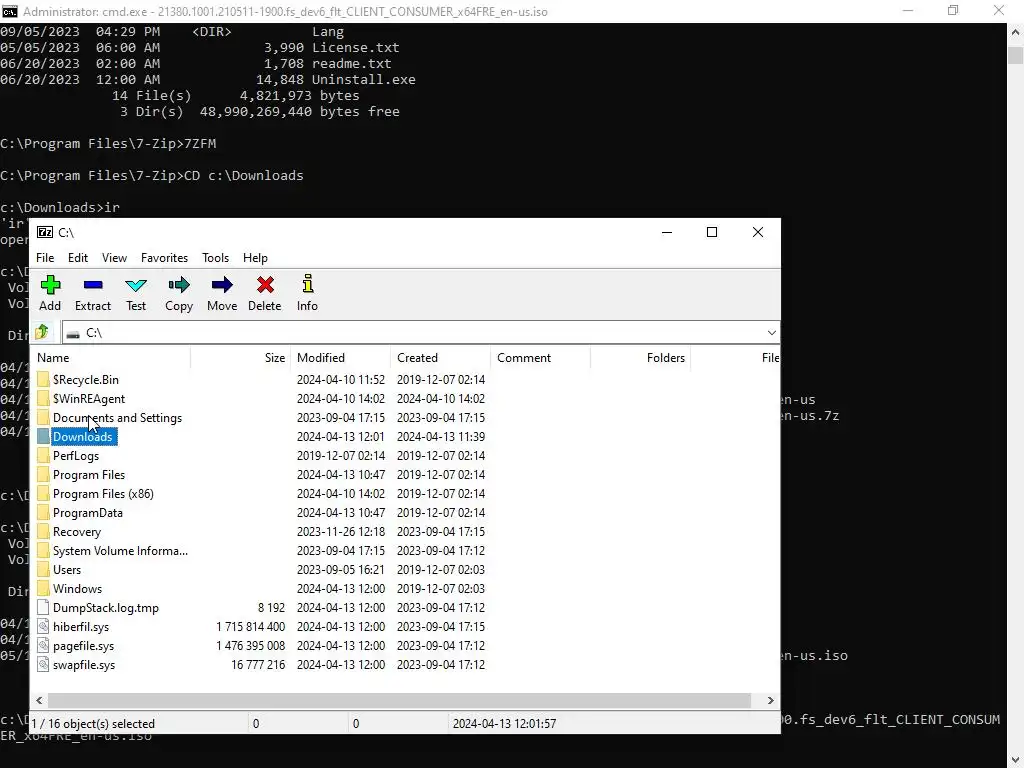Viewport: 1024px width, 768px height.
Task: Click the 16 777 216 size value
Action: pos(258,664)
